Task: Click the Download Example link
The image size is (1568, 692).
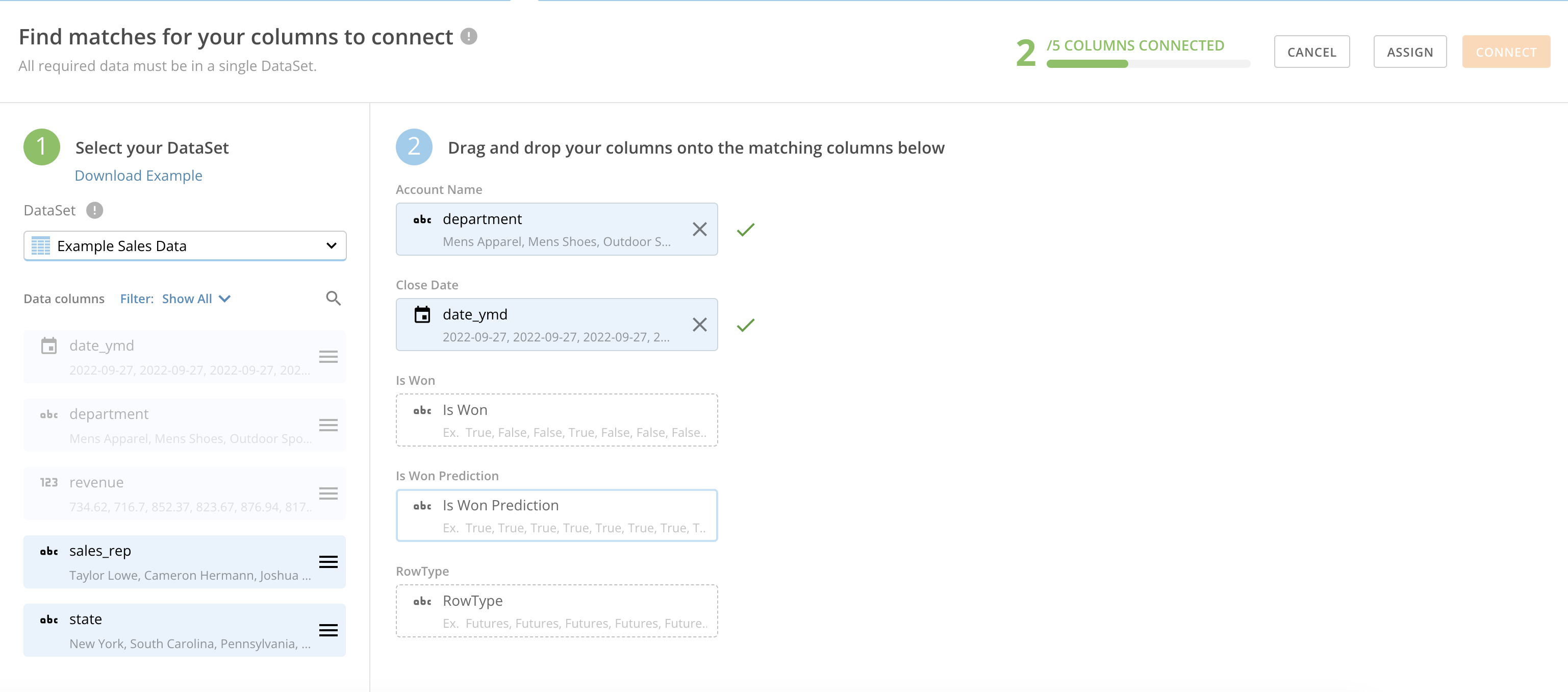Action: coord(138,176)
